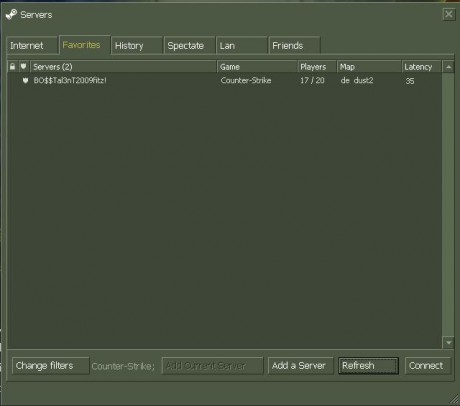Refresh the server list
The height and width of the screenshot is (406, 460).
point(368,366)
